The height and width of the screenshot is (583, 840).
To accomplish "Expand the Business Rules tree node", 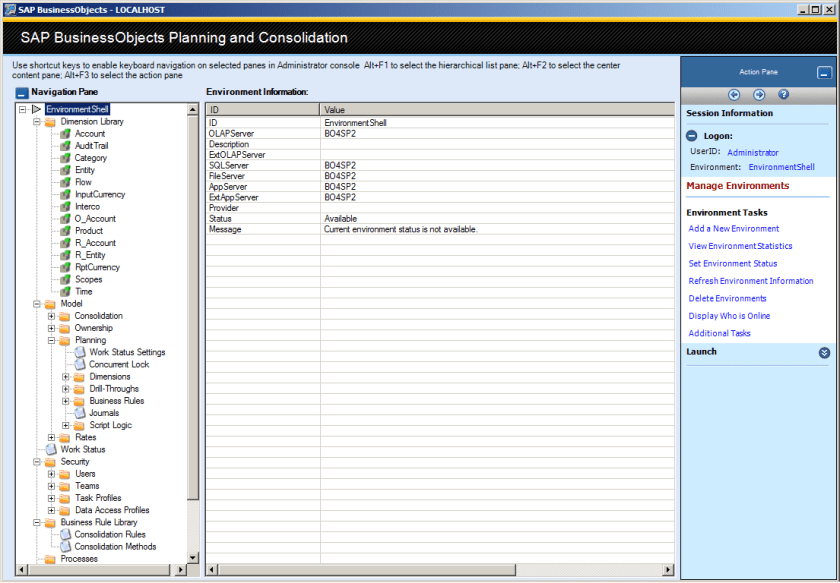I will [x=66, y=401].
